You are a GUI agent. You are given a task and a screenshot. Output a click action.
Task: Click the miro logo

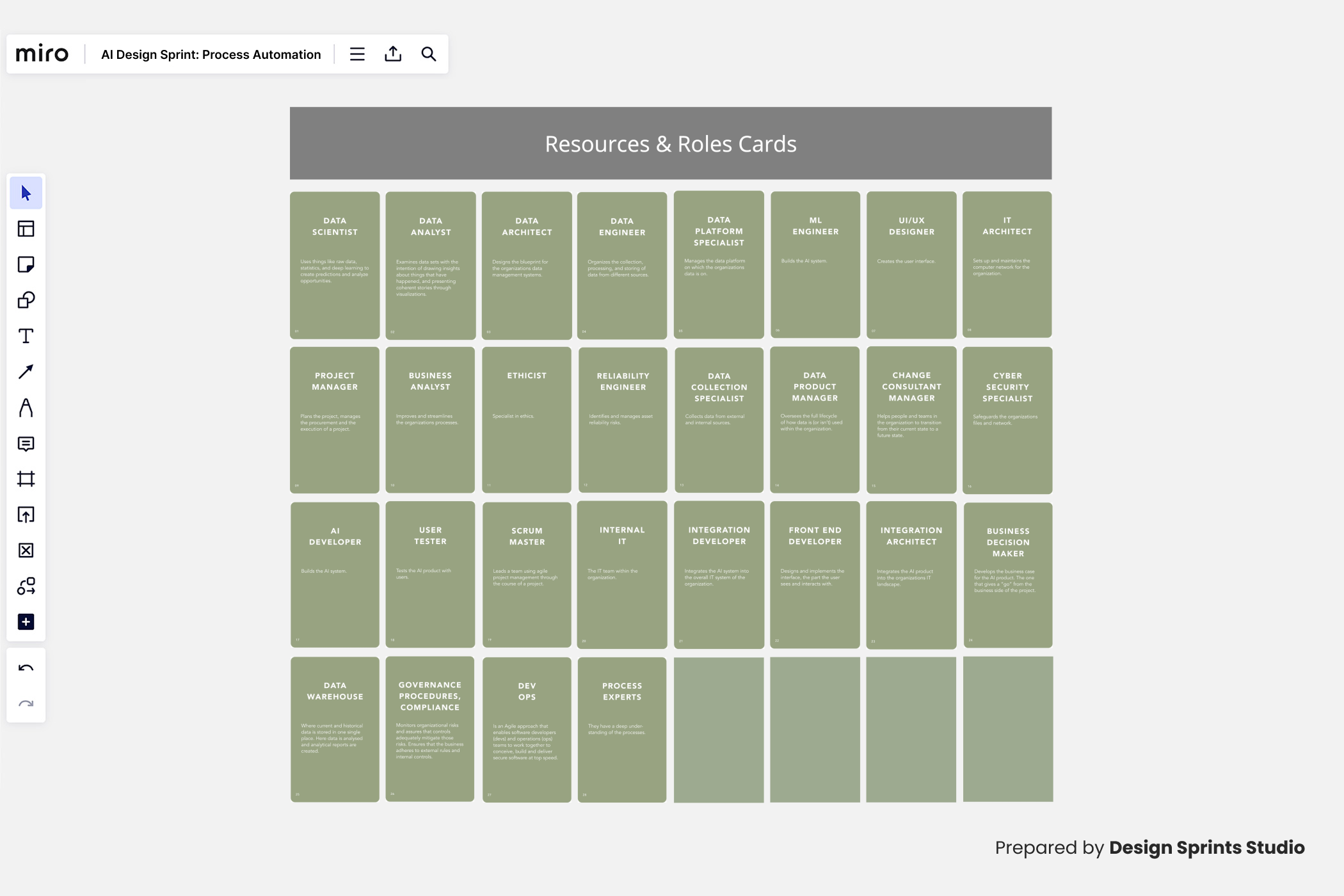pyautogui.click(x=42, y=54)
